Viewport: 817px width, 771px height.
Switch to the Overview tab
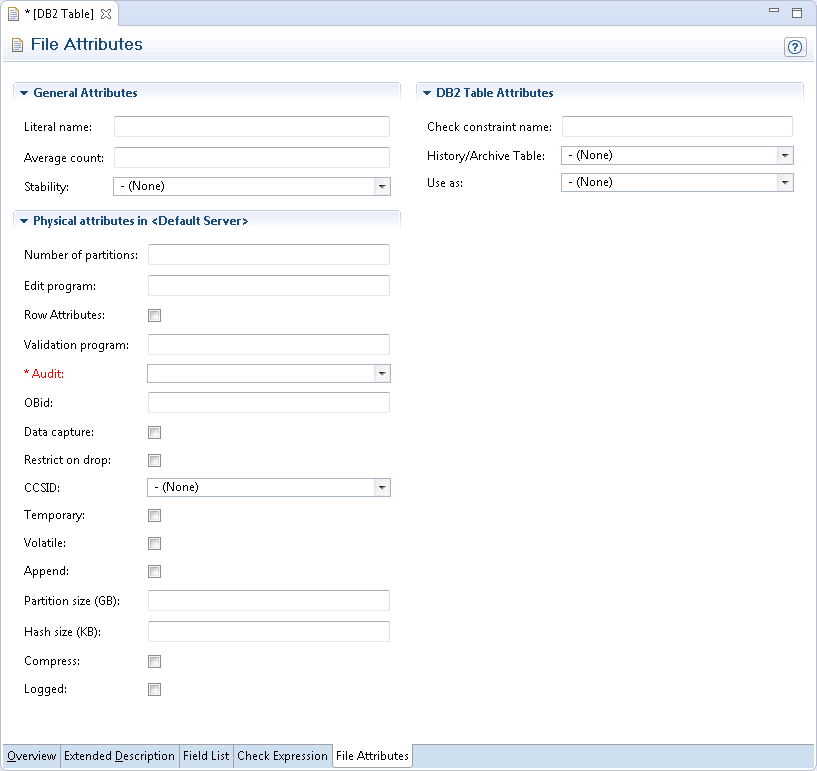(31, 756)
